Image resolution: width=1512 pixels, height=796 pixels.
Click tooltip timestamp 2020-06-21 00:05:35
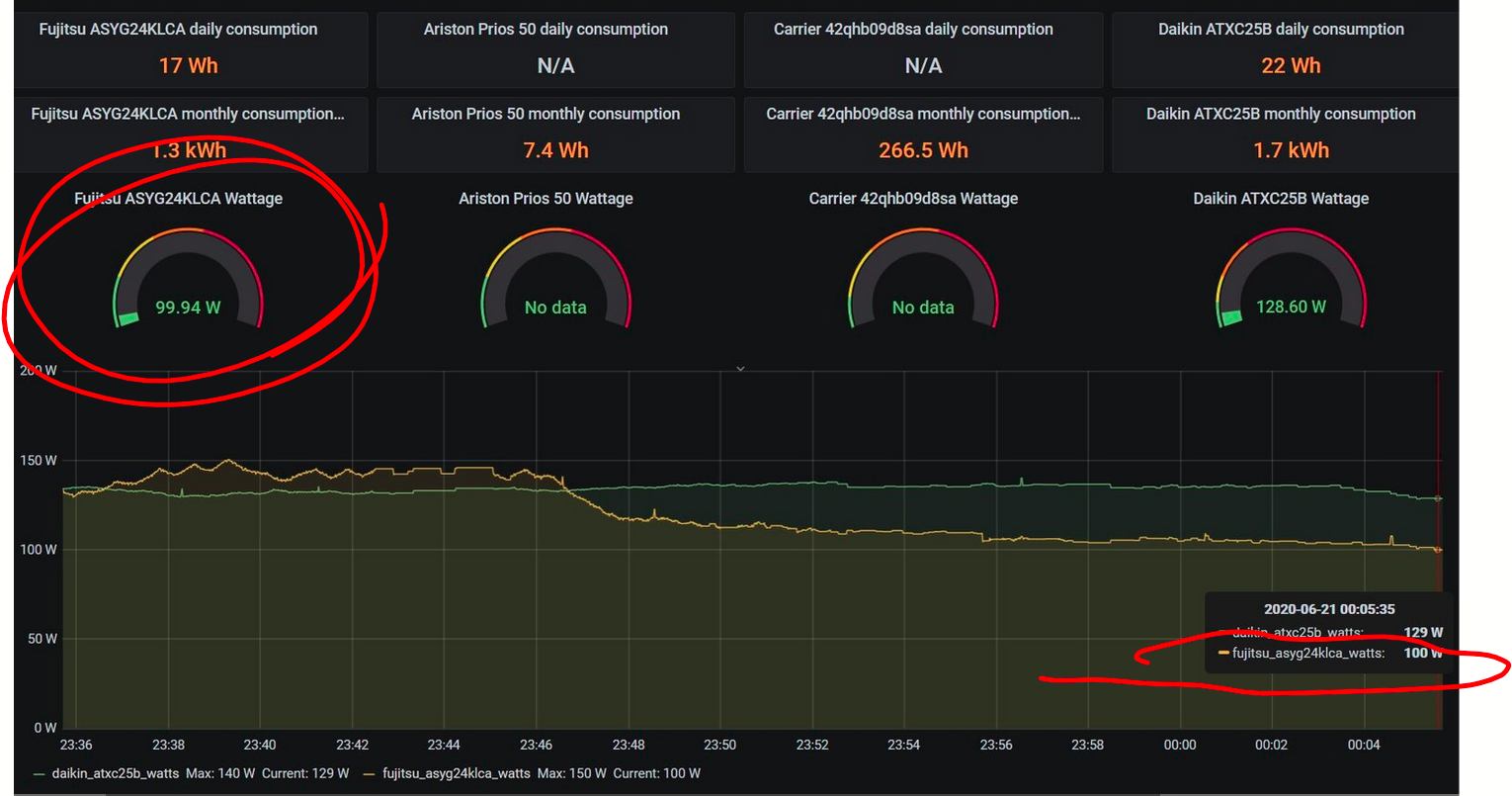click(1329, 609)
